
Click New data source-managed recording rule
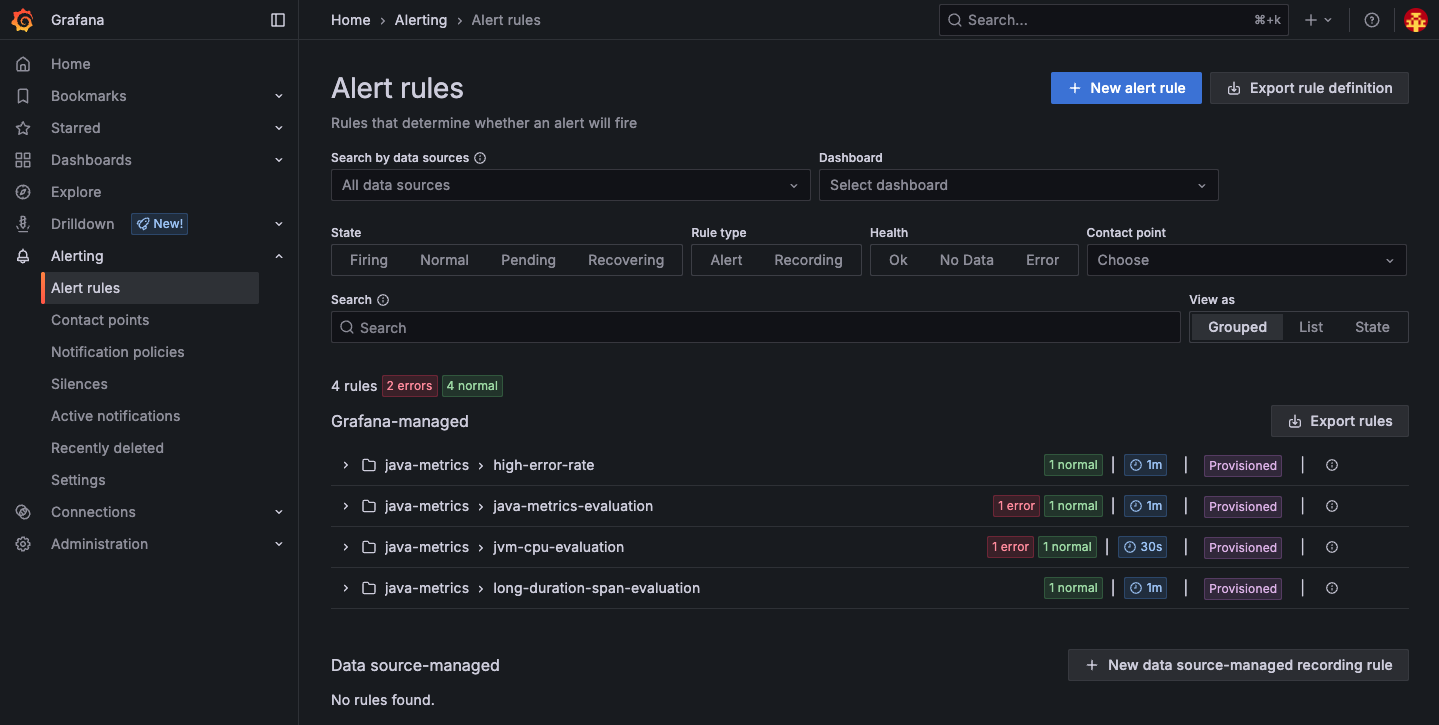[x=1238, y=665]
